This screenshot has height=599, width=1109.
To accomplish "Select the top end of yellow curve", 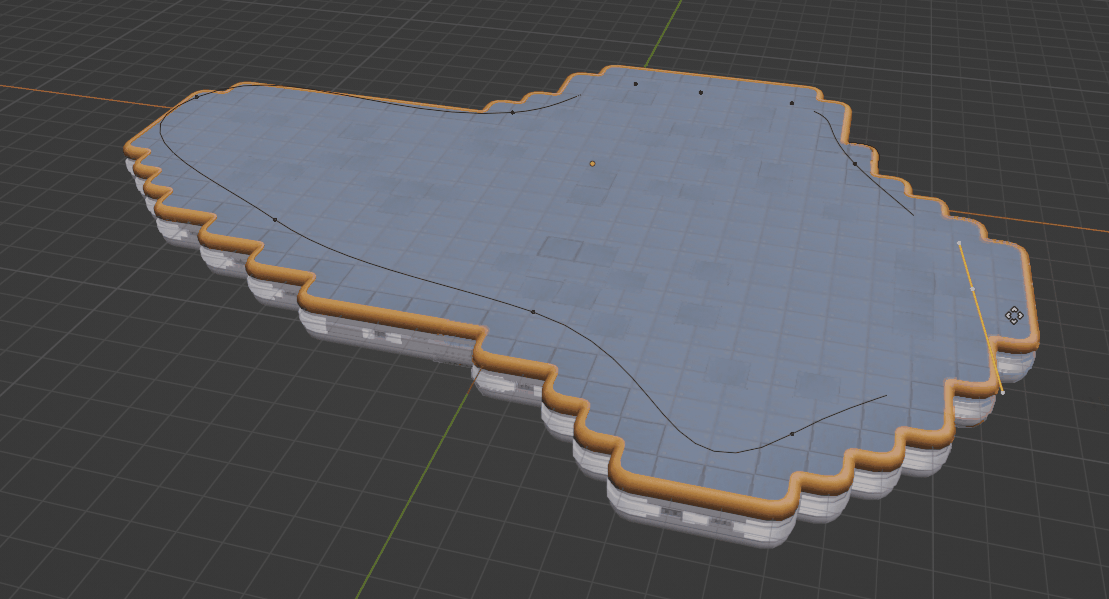I will click(959, 243).
